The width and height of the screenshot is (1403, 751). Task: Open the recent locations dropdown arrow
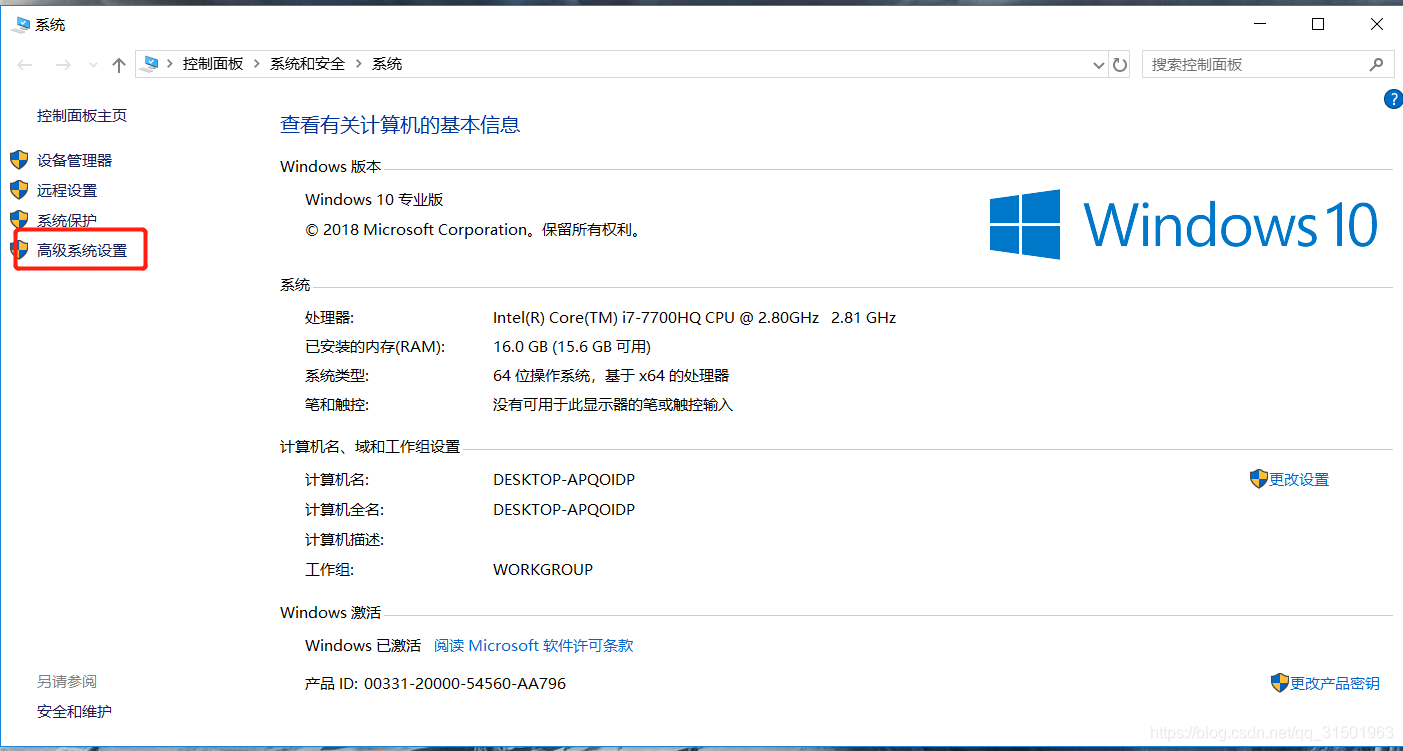tap(94, 65)
